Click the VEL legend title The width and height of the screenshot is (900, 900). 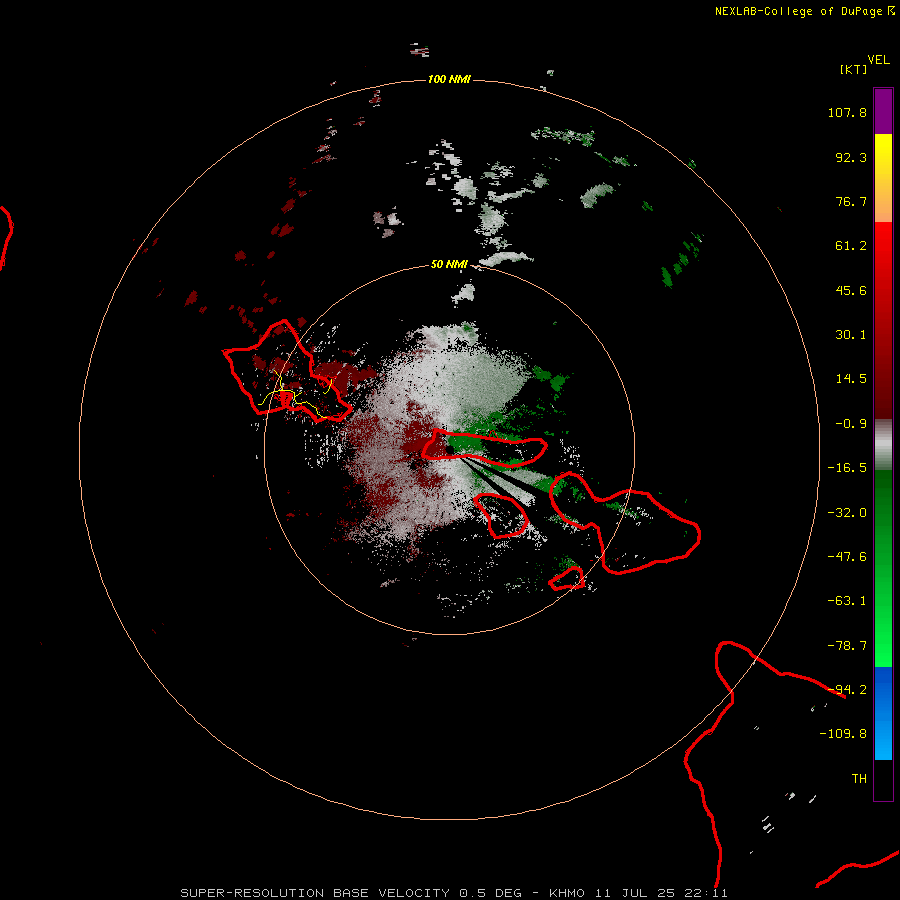(x=878, y=60)
